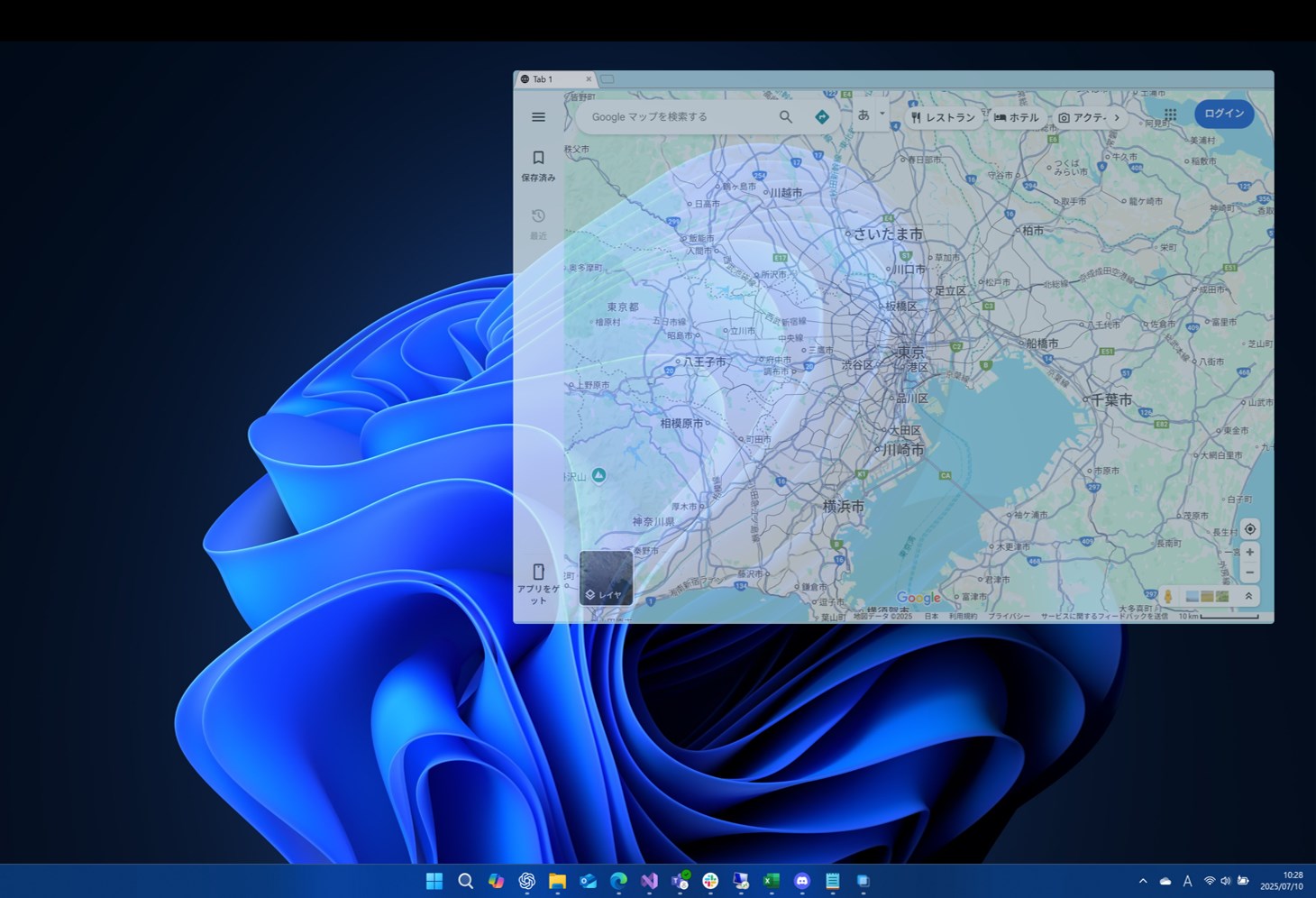This screenshot has width=1316, height=898.
Task: Close Tab 1
Action: [589, 79]
